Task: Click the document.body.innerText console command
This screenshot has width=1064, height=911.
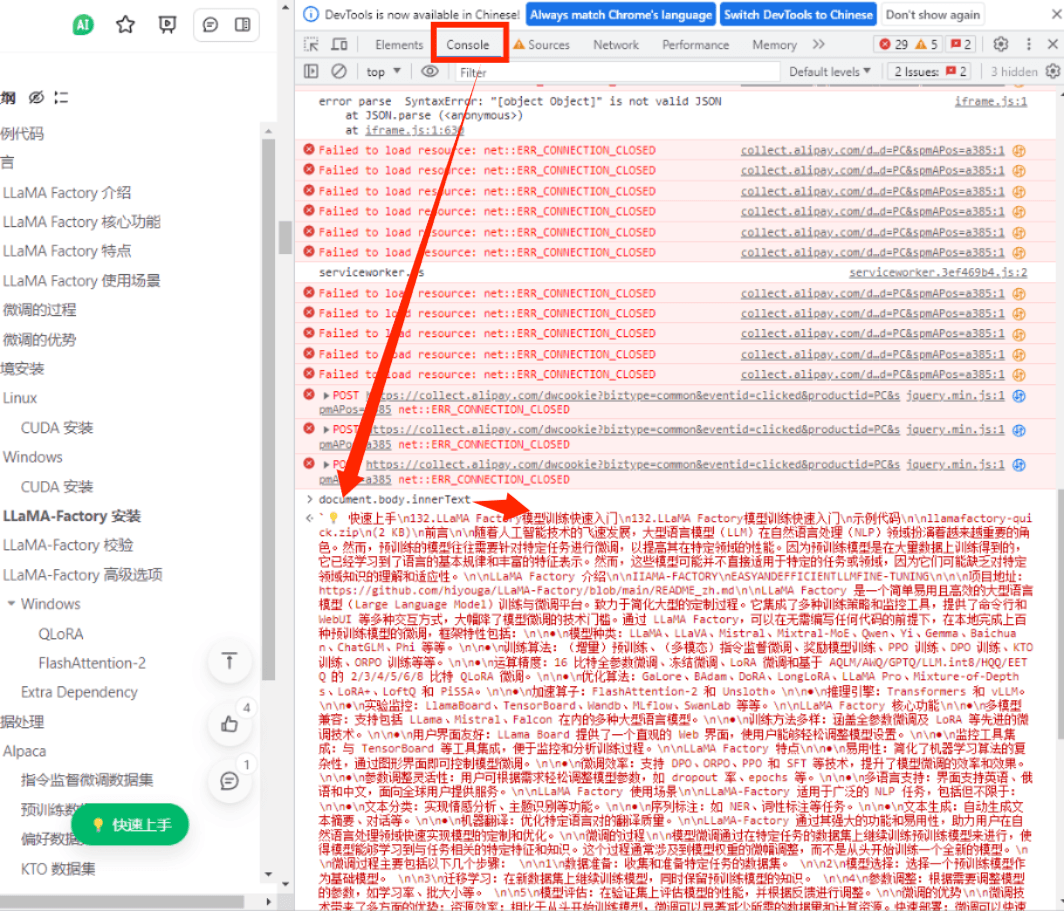Action: click(x=394, y=499)
